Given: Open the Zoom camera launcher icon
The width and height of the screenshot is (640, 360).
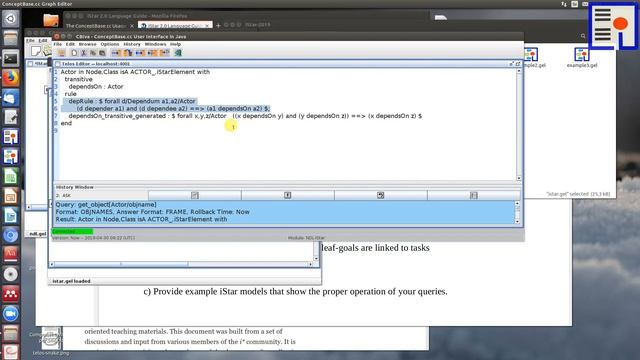Looking at the screenshot, I should pos(11,314).
